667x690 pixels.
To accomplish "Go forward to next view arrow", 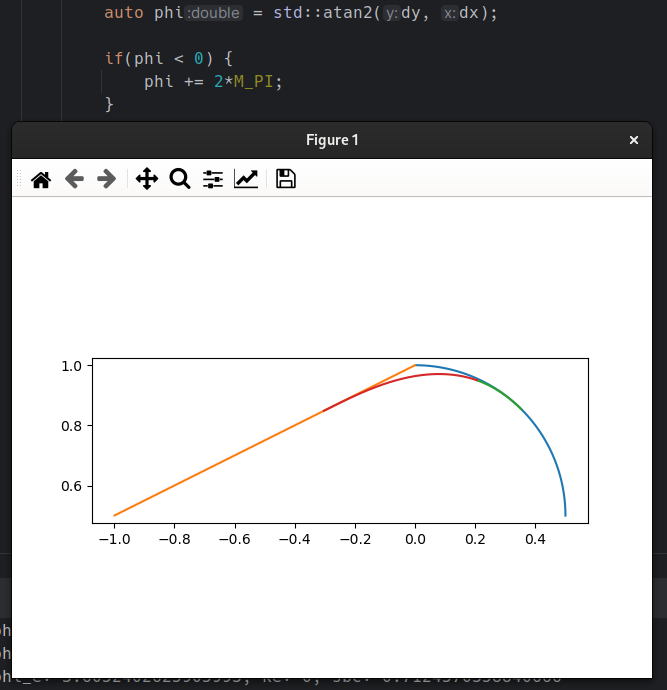I will pyautogui.click(x=106, y=179).
